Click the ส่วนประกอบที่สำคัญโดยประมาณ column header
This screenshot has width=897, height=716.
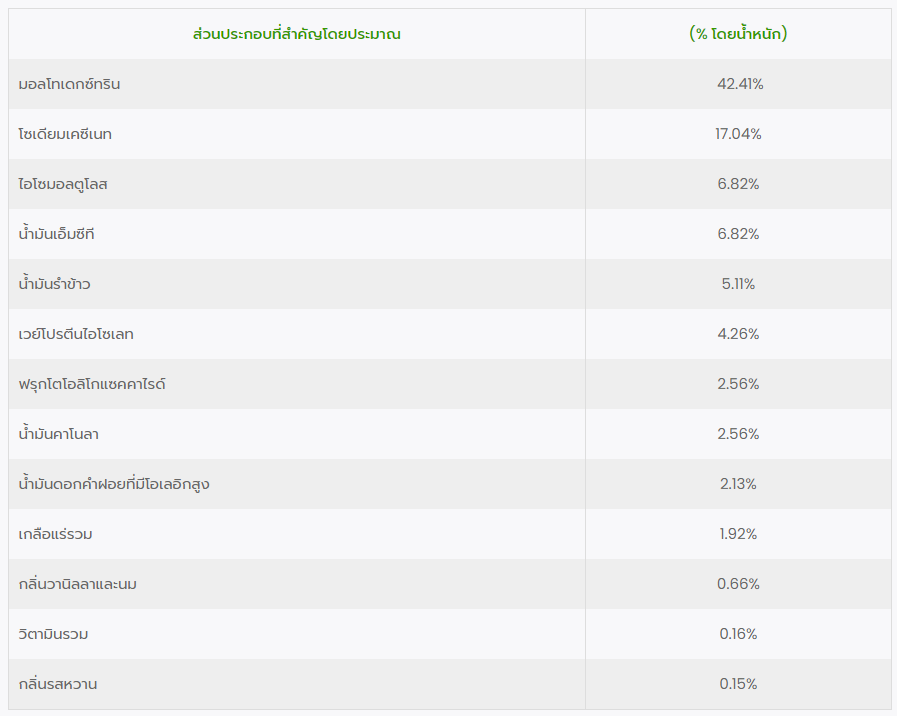297,34
